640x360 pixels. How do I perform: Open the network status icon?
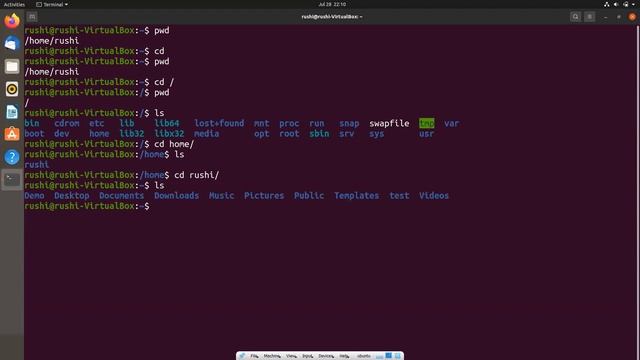tap(607, 4)
